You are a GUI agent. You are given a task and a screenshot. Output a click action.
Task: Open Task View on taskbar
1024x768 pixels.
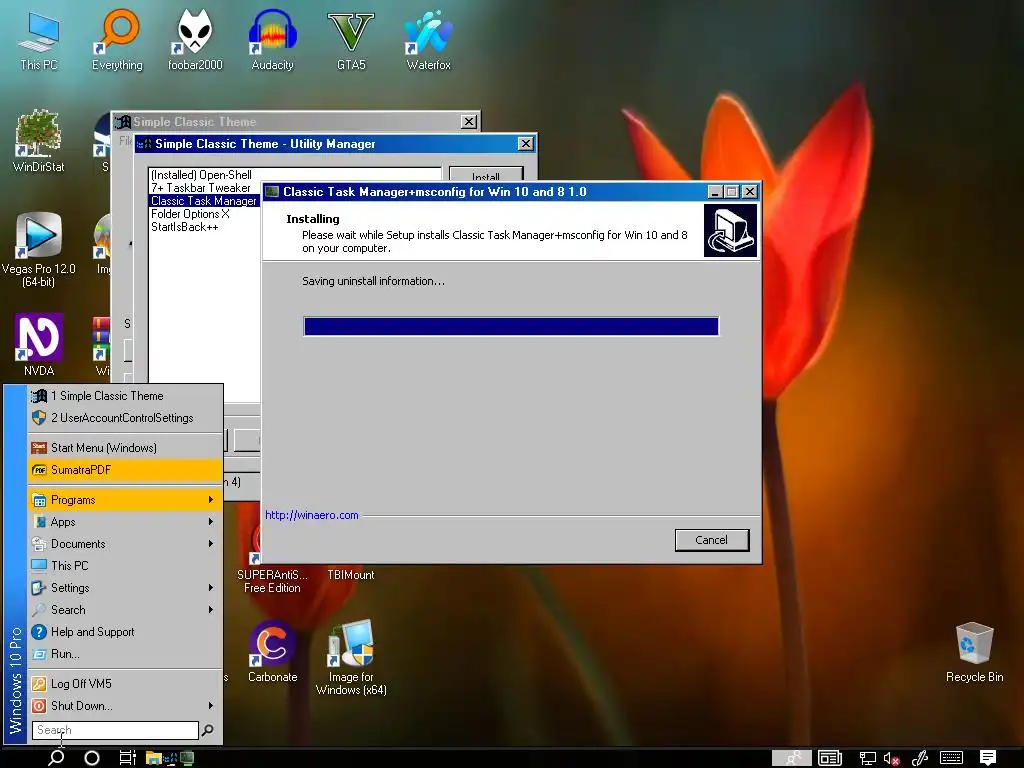pyautogui.click(x=127, y=758)
